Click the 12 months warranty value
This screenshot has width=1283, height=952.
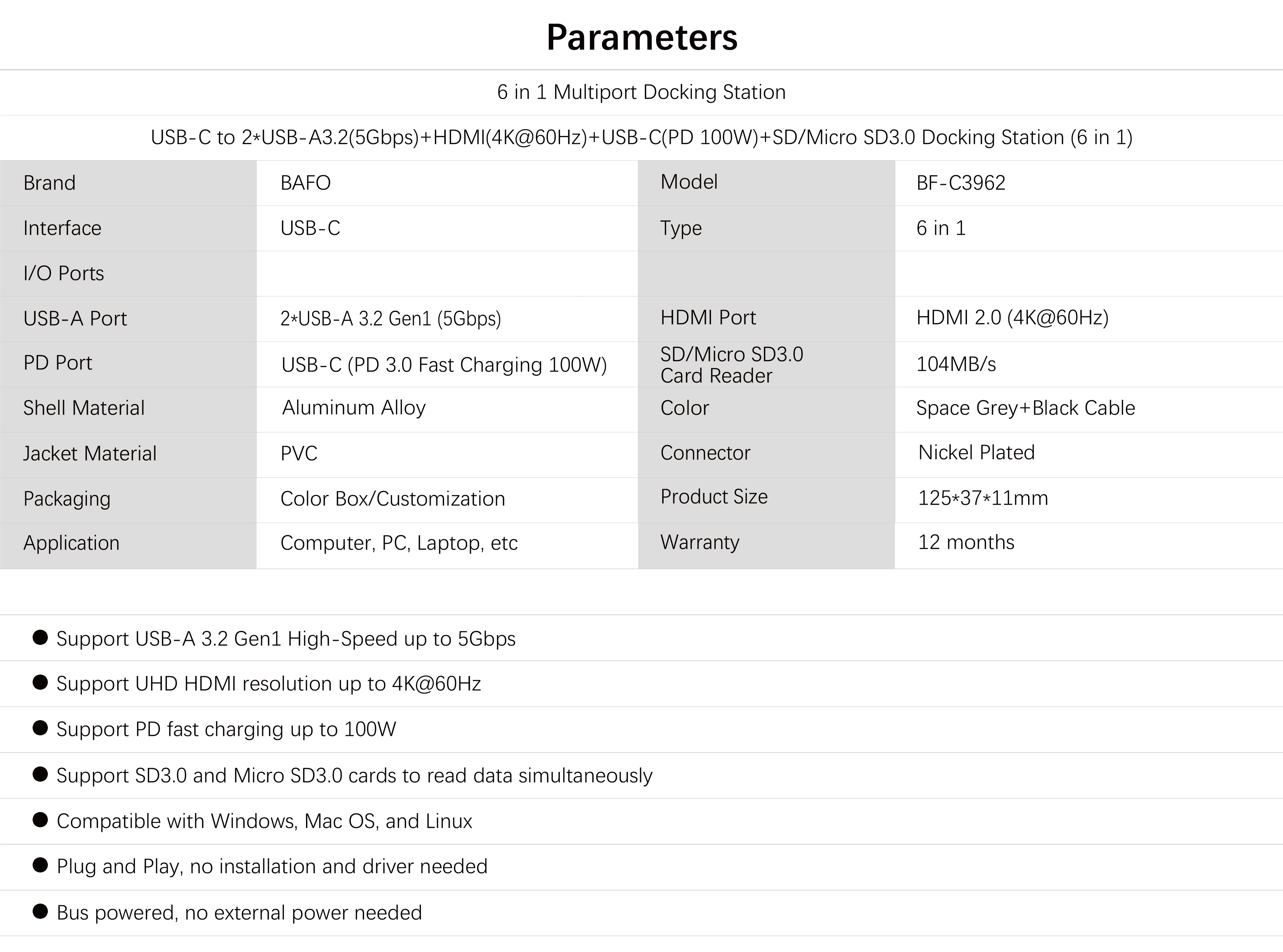(966, 542)
